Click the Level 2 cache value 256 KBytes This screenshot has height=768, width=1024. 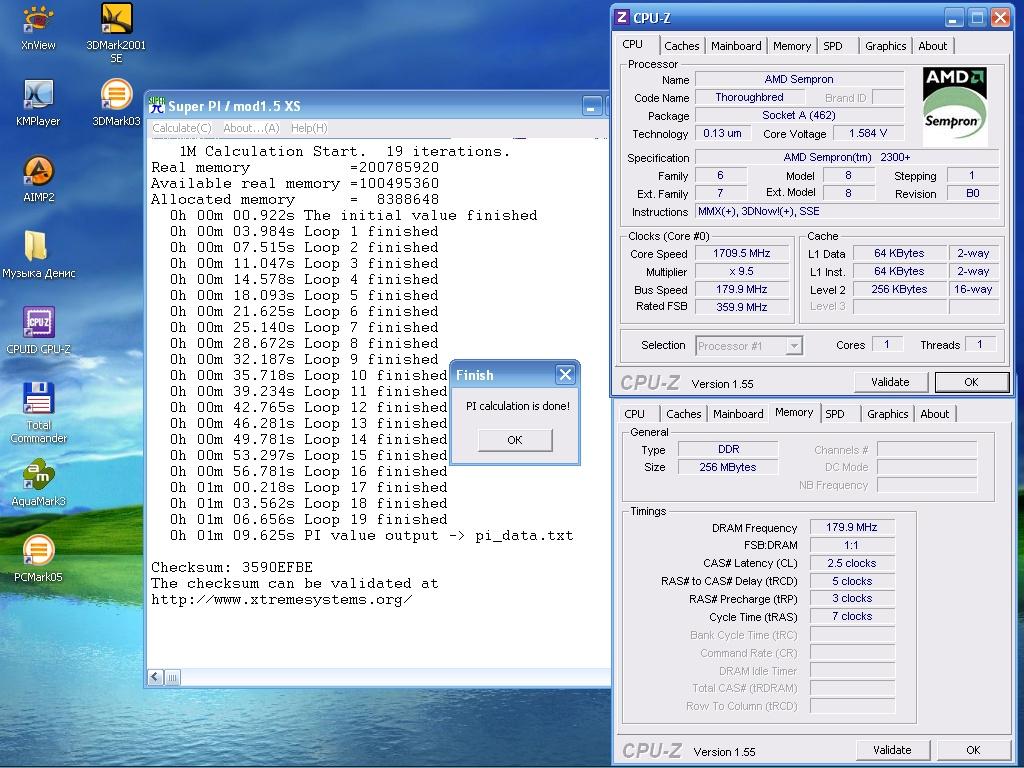click(899, 289)
